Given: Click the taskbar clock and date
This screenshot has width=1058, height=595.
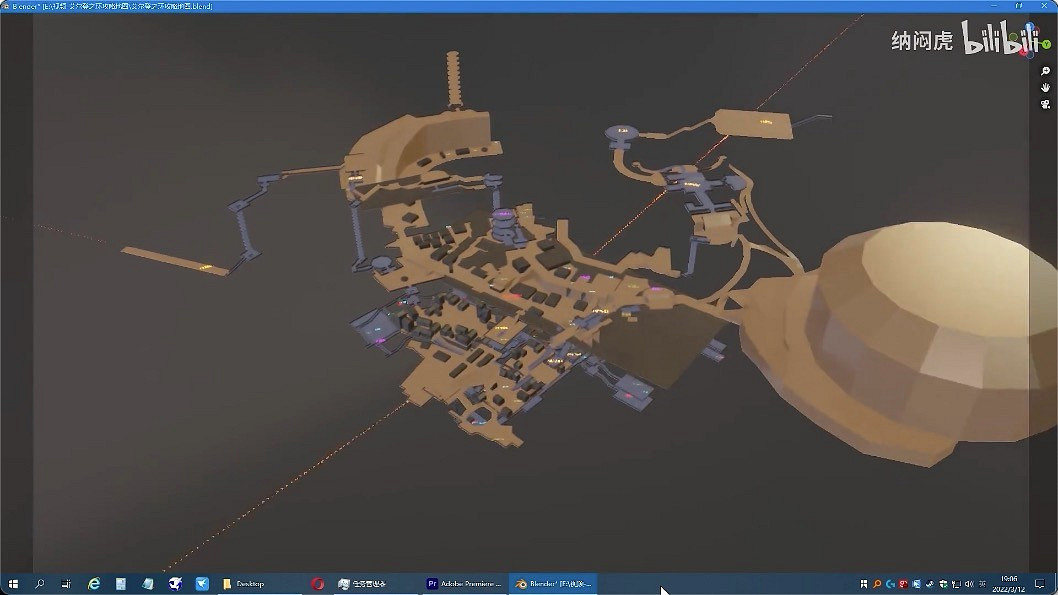Looking at the screenshot, I should (1011, 583).
